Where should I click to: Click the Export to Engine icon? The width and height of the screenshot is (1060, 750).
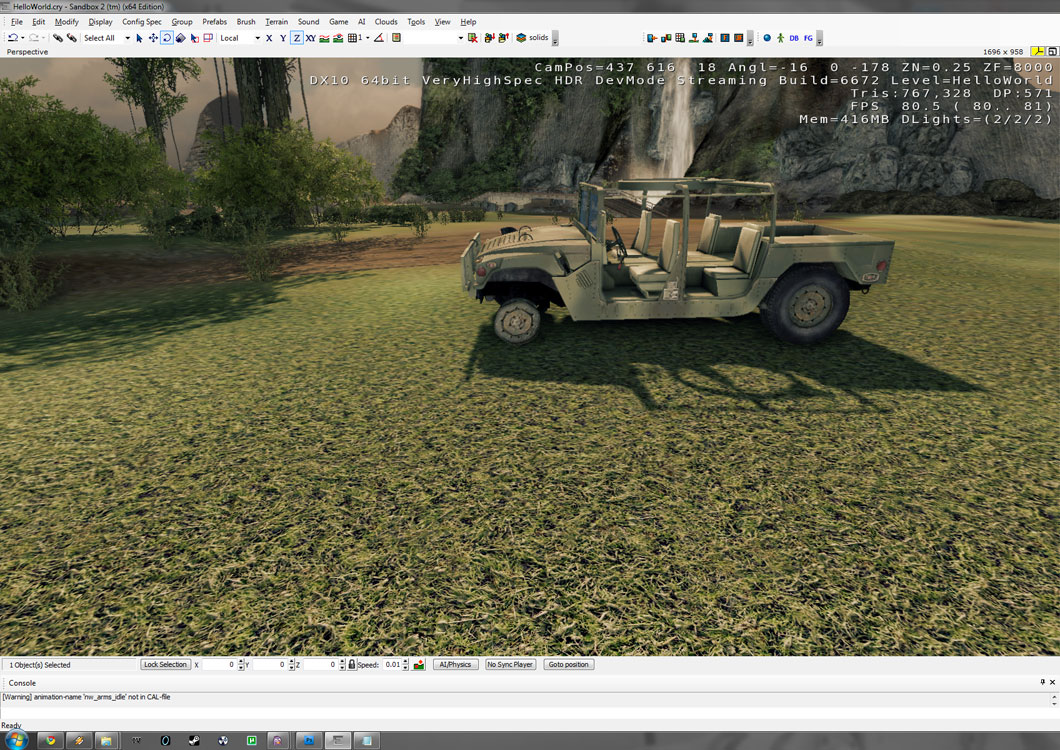[x=652, y=38]
